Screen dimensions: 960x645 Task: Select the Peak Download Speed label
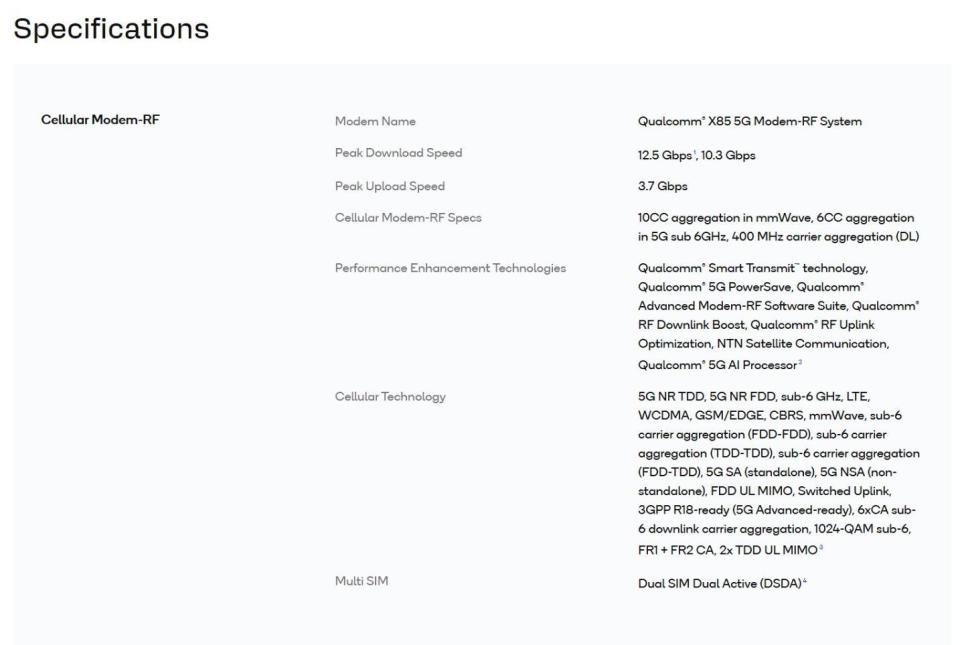click(x=398, y=153)
